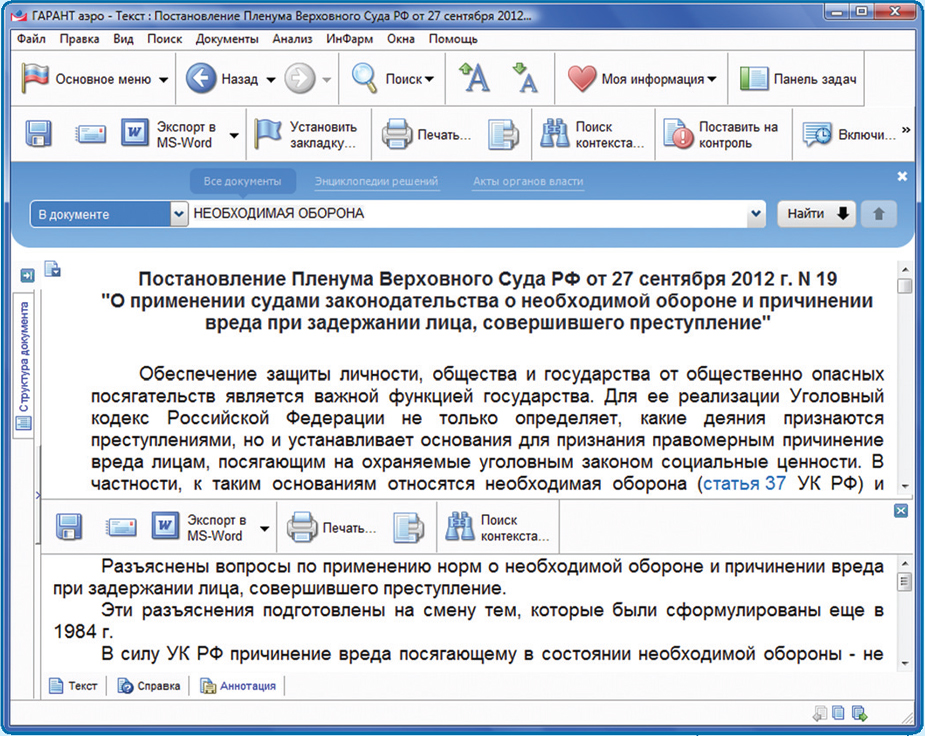Click the decrease font size icon
The image size is (925, 736).
coord(523,79)
